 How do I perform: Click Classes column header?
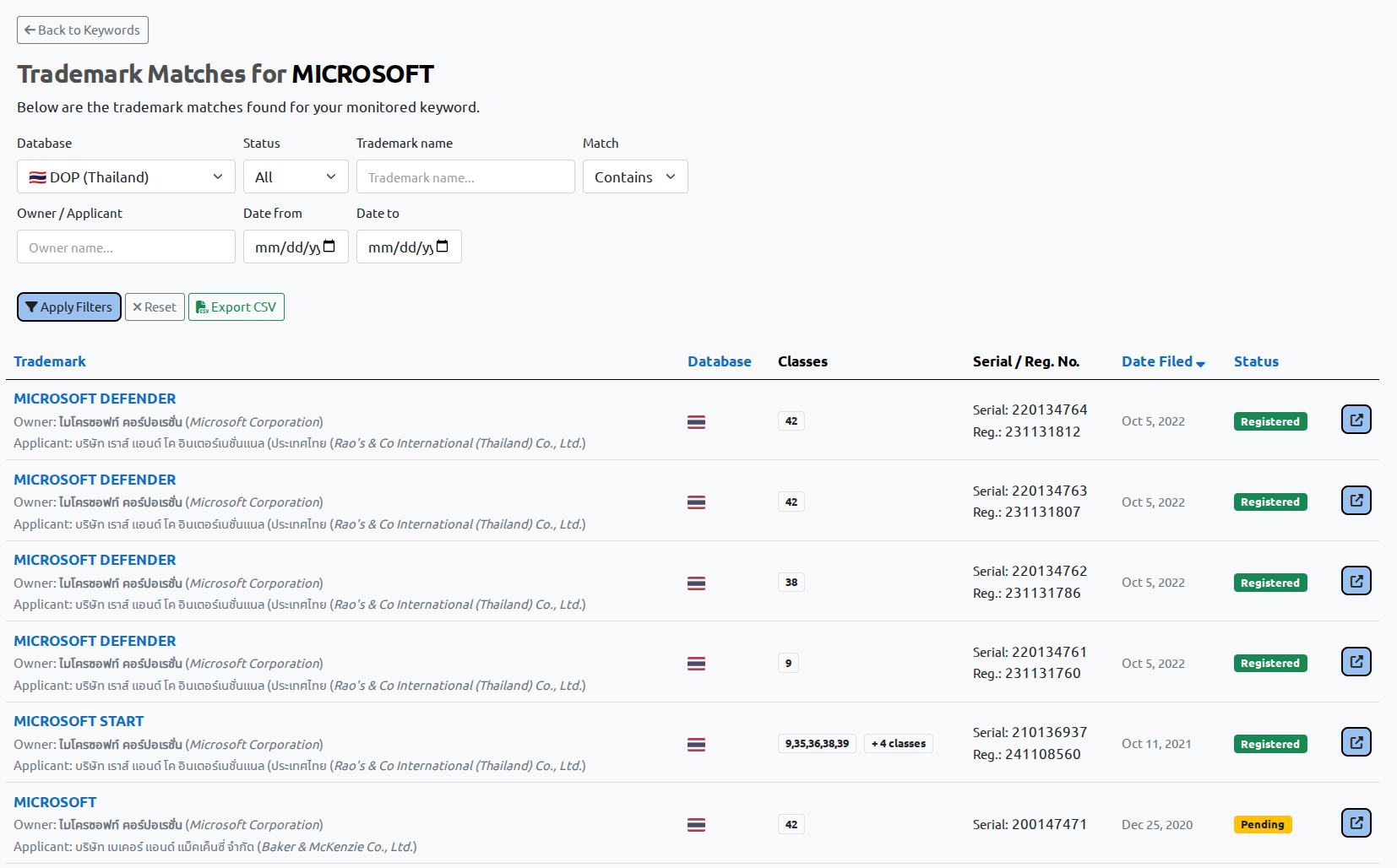[802, 361]
